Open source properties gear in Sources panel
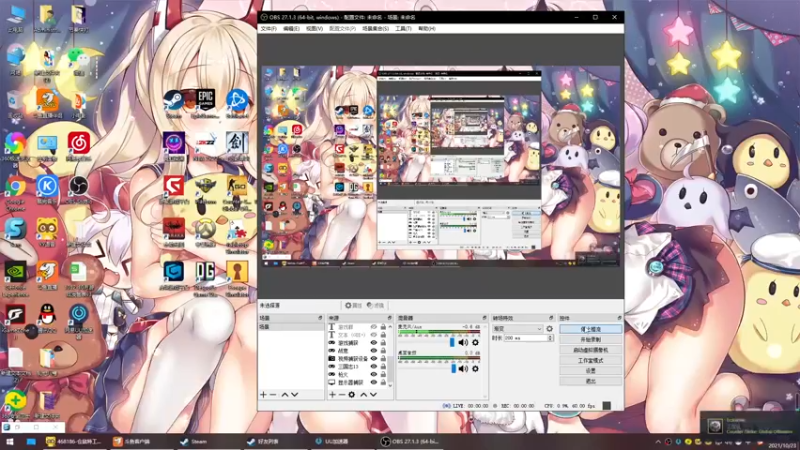Screen dimensions: 800x450 (x=352, y=394)
